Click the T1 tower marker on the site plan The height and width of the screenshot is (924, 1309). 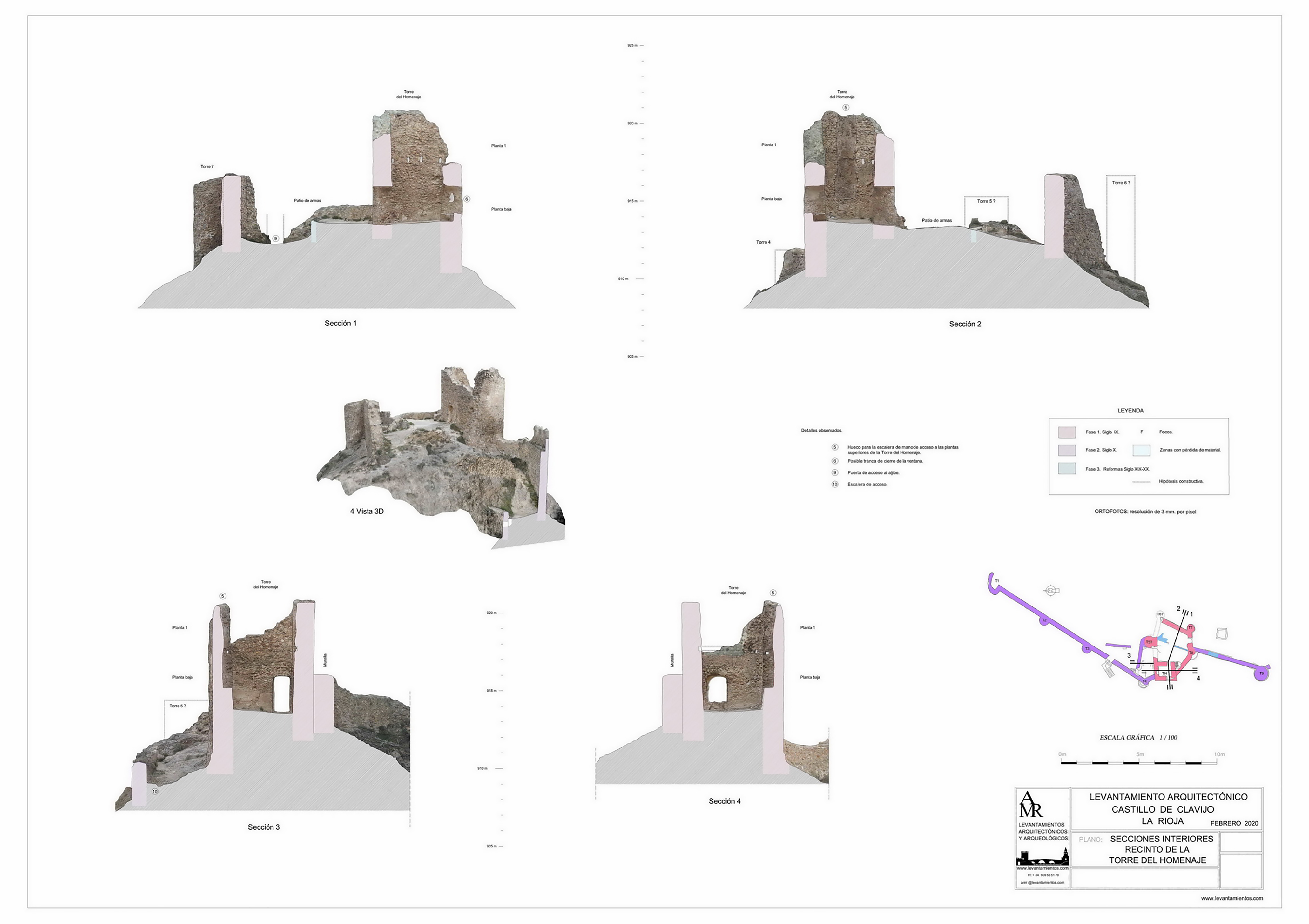[996, 581]
